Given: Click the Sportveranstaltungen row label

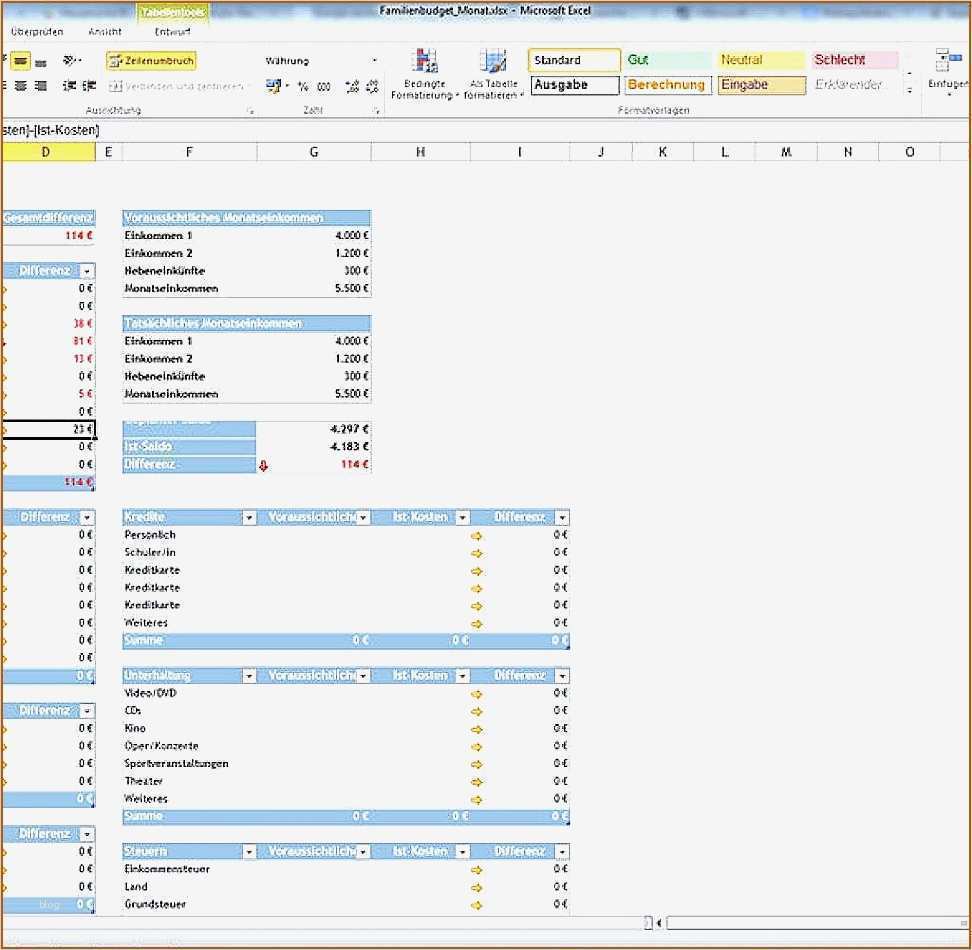Looking at the screenshot, I should pyautogui.click(x=176, y=764).
